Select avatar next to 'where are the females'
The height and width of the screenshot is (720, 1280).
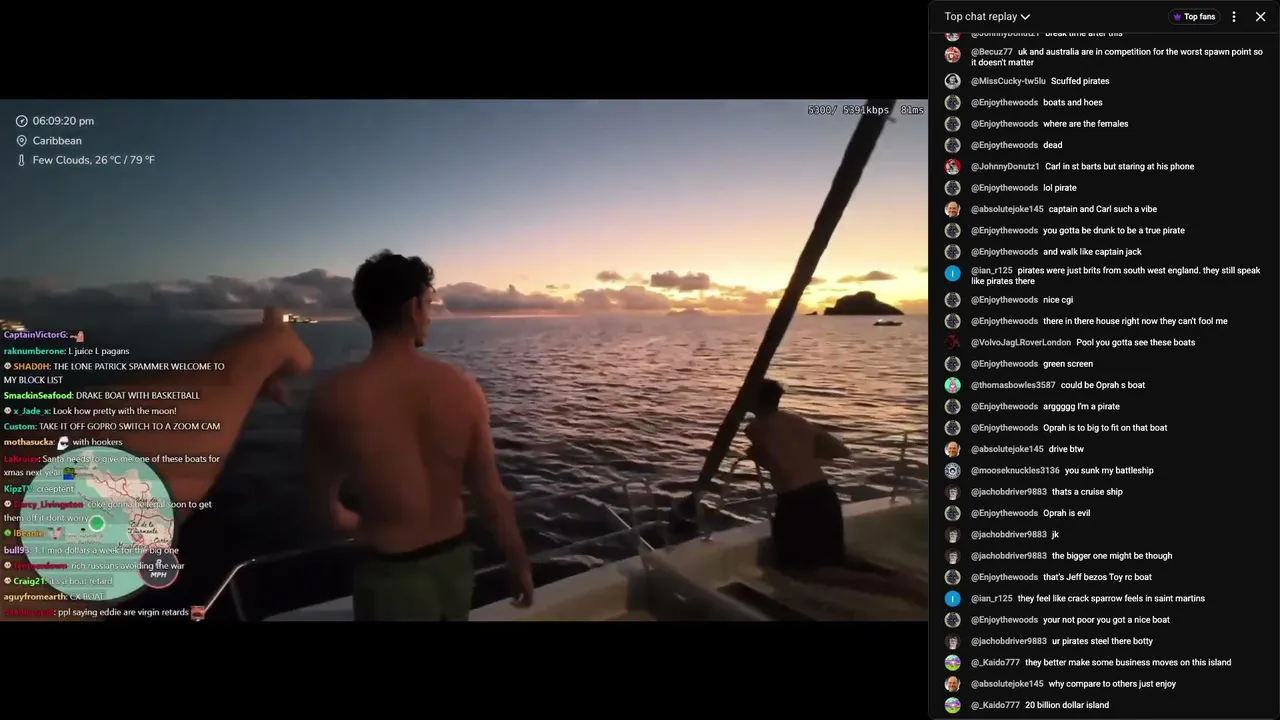[953, 124]
